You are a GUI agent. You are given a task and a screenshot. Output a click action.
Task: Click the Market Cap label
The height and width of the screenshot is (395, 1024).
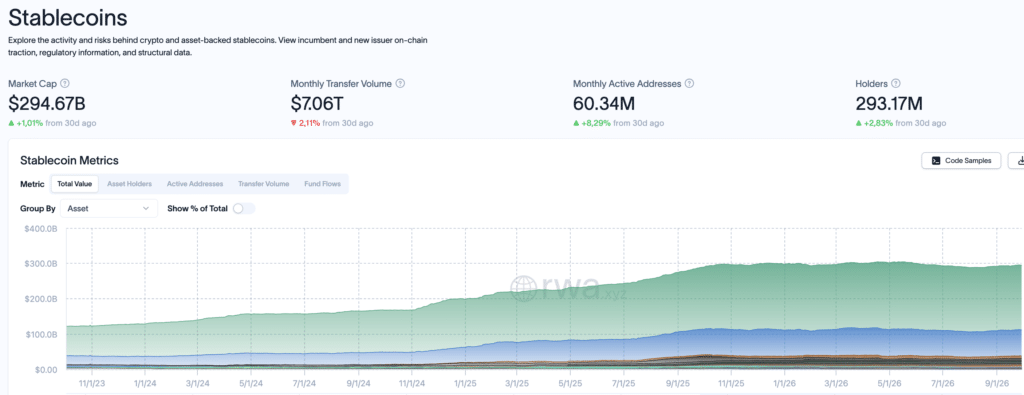click(x=33, y=84)
